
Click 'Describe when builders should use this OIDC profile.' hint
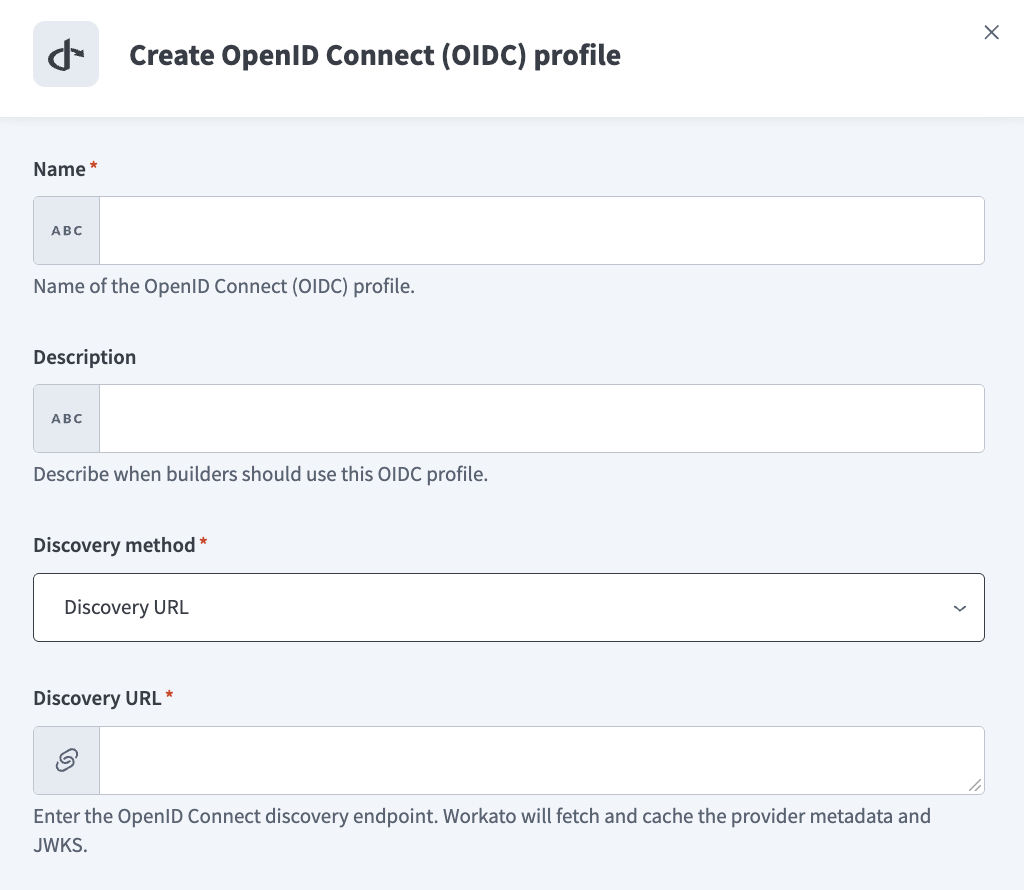click(x=261, y=474)
